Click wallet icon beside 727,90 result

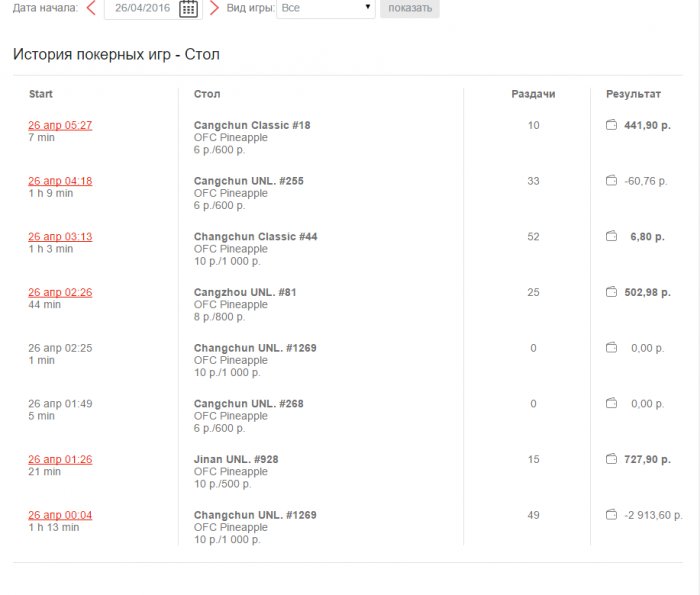click(612, 459)
